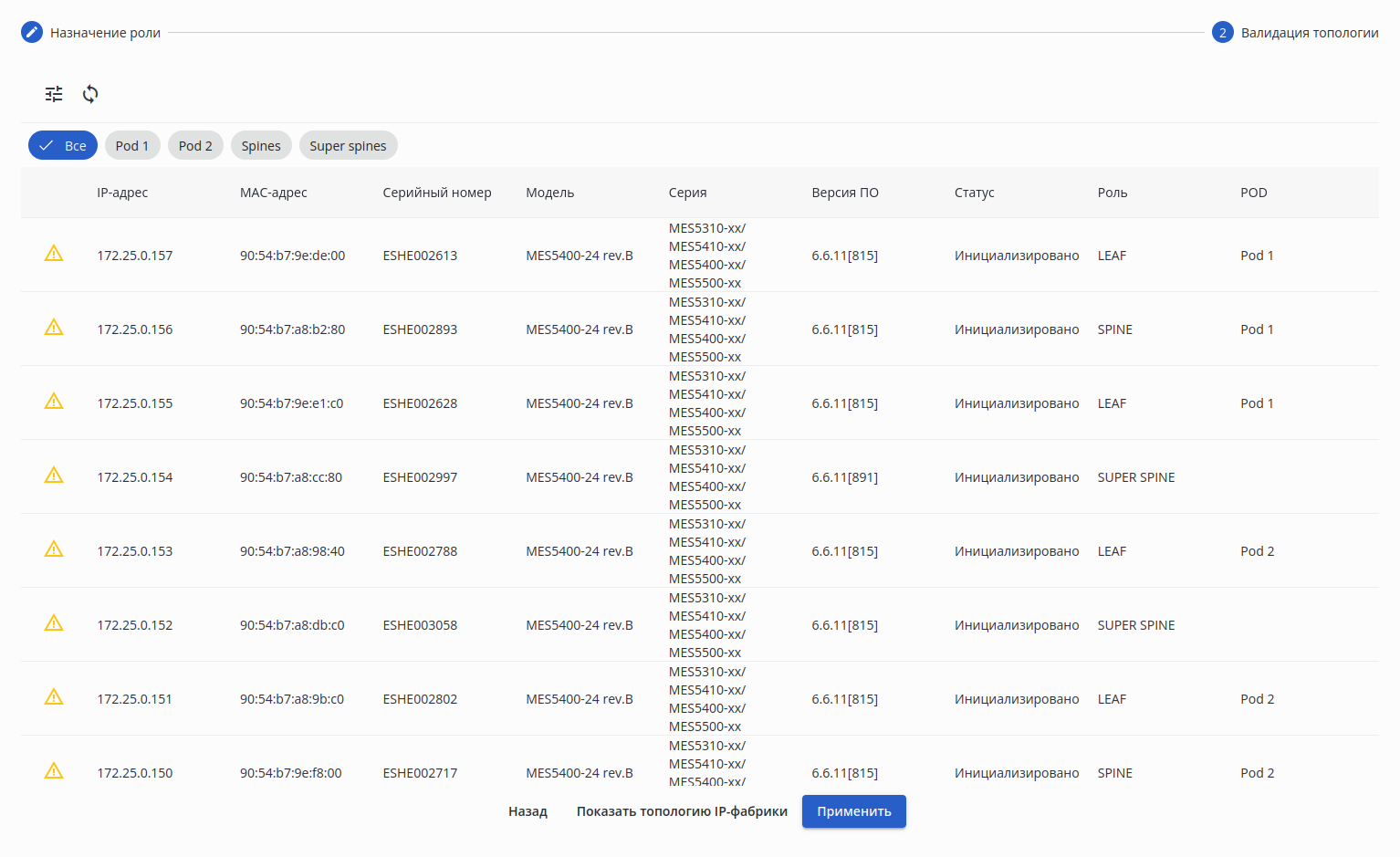This screenshot has width=1400, height=857.
Task: Click the warning icon for 172.25.0.152
Action: (54, 623)
